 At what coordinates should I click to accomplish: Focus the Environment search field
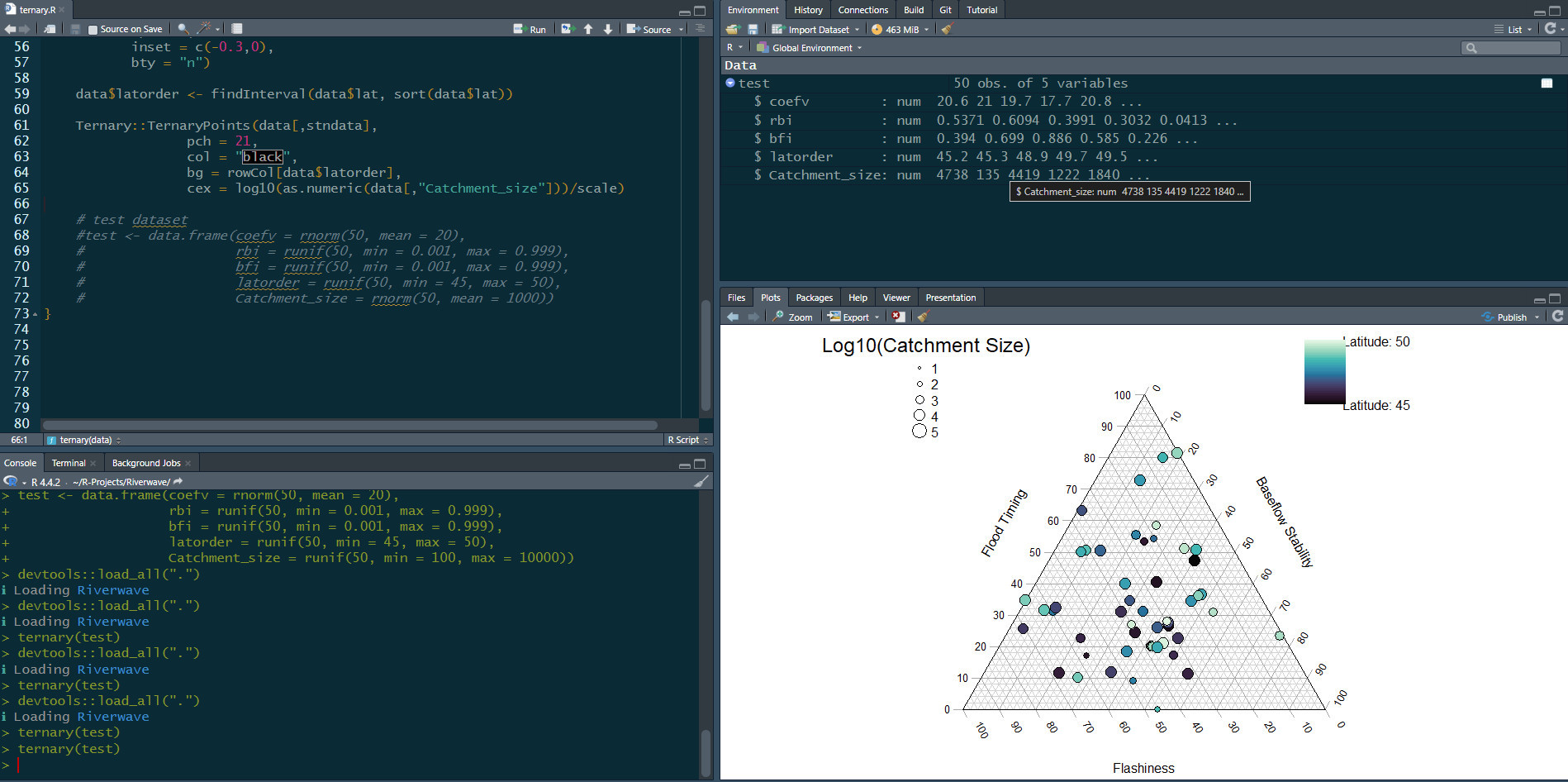click(x=1511, y=48)
